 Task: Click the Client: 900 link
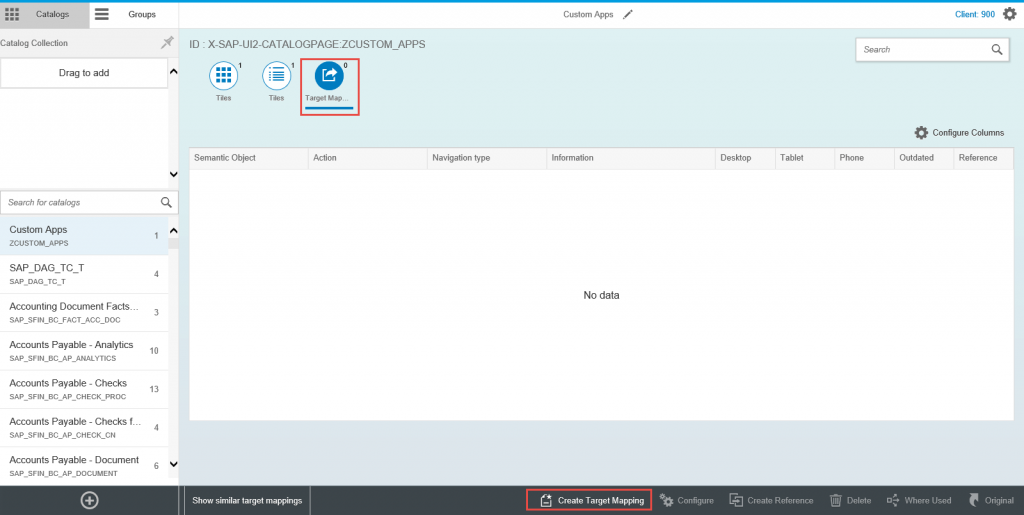[x=977, y=14]
